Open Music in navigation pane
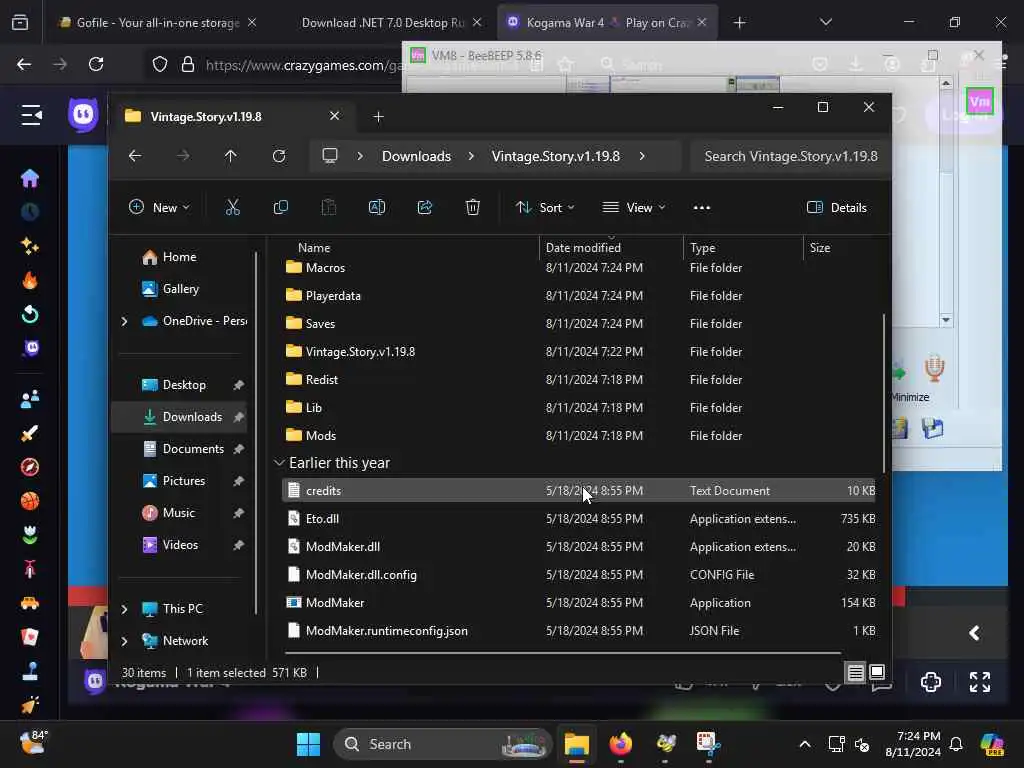Screen dimensions: 1024x768 tap(178, 513)
